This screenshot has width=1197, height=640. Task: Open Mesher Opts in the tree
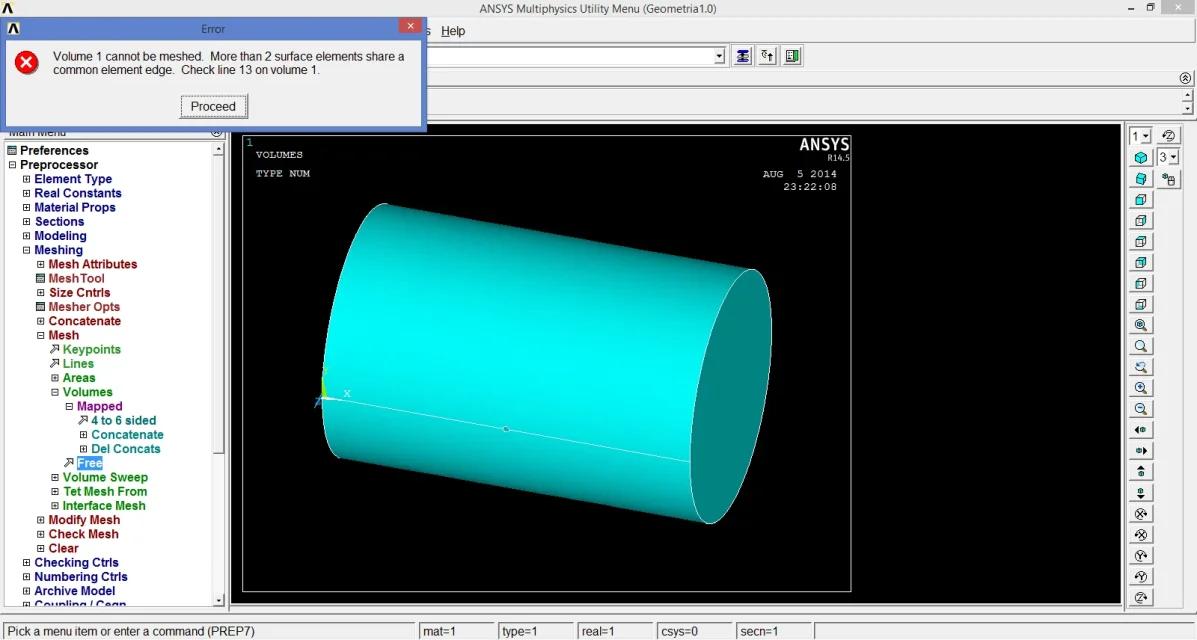(84, 307)
